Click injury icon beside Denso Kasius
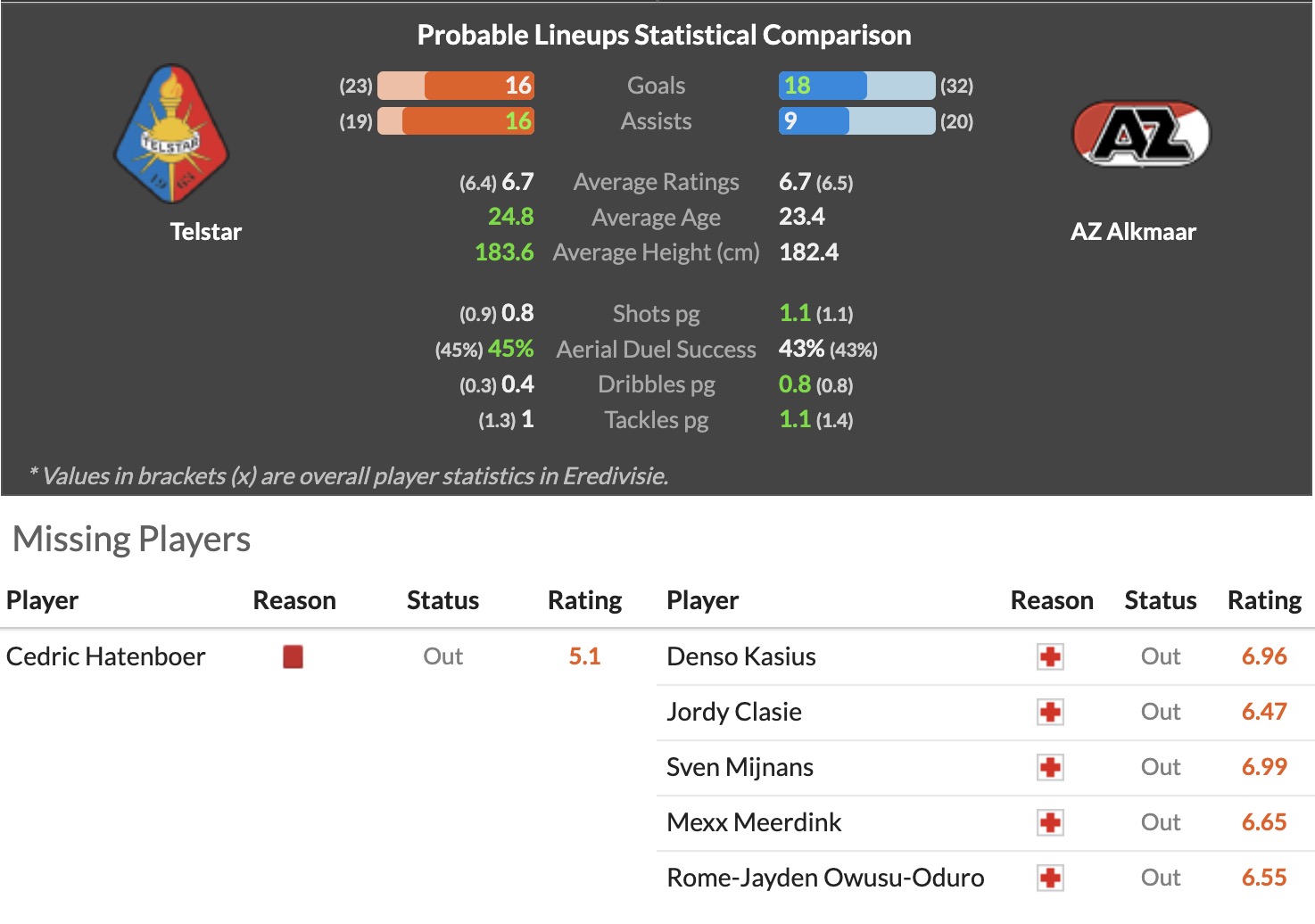This screenshot has height=924, width=1315. pos(1050,657)
